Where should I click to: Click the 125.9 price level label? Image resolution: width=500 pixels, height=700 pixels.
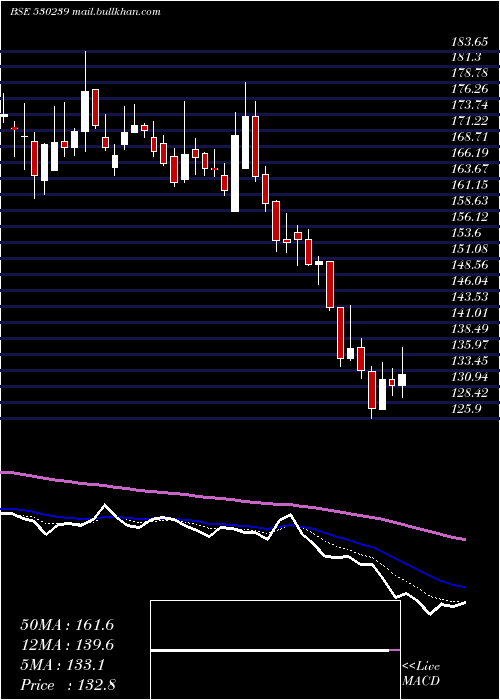(x=467, y=409)
